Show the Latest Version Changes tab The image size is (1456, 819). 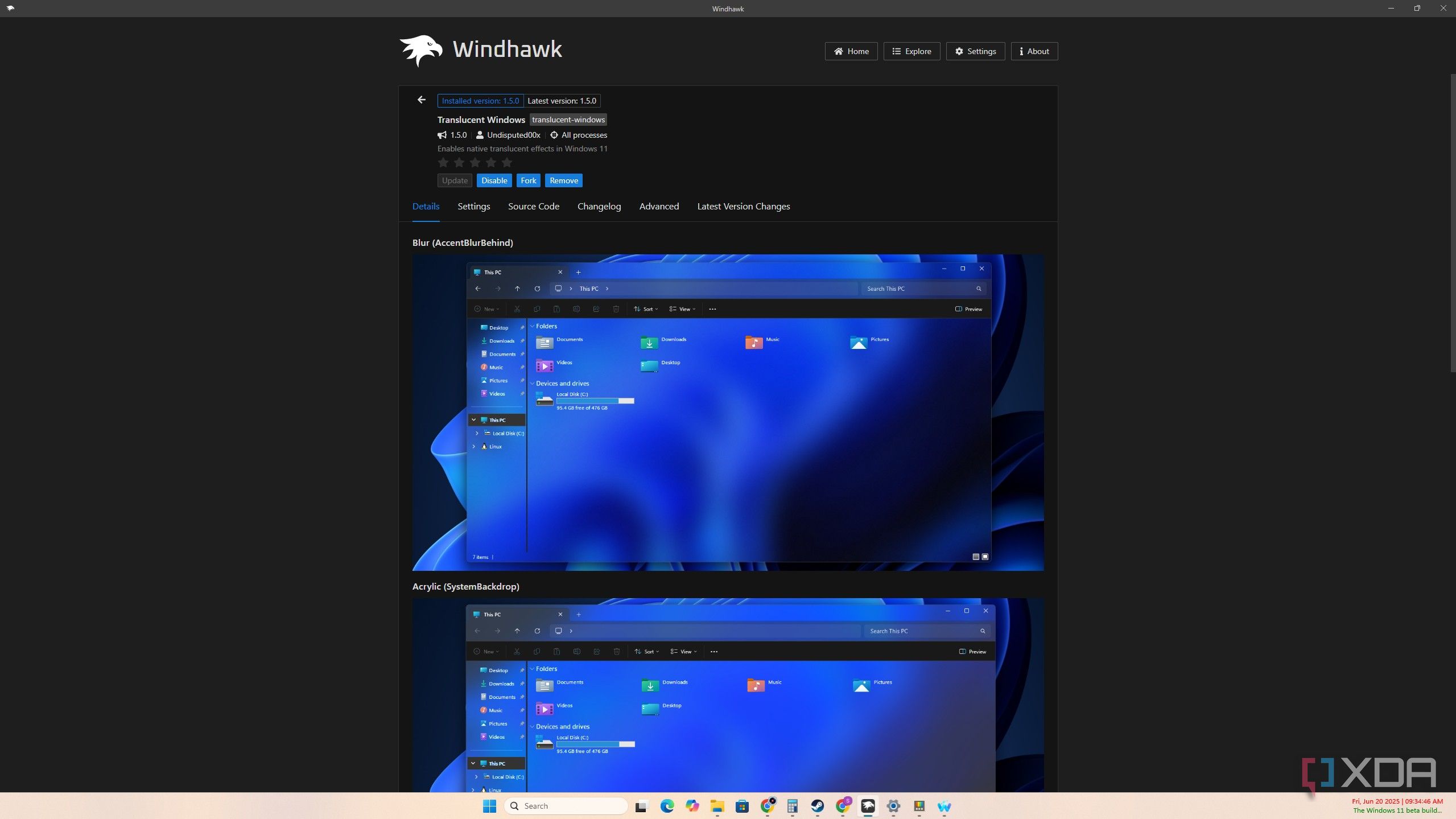(744, 207)
